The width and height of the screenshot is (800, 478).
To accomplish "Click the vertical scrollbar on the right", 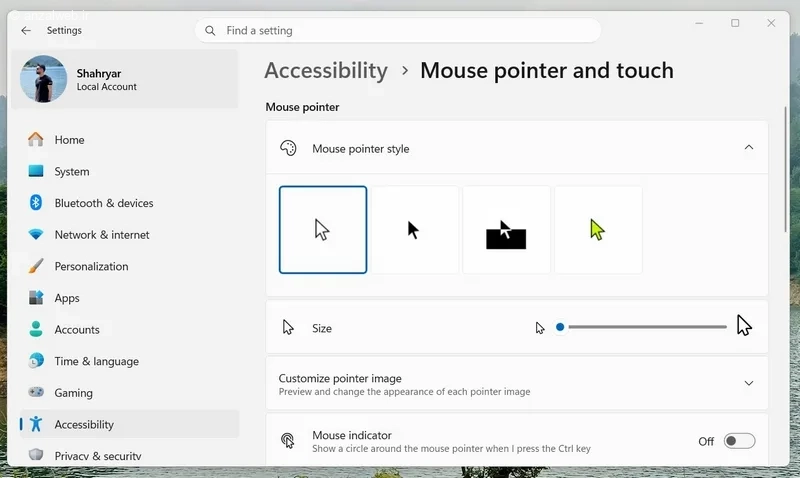I will click(785, 169).
